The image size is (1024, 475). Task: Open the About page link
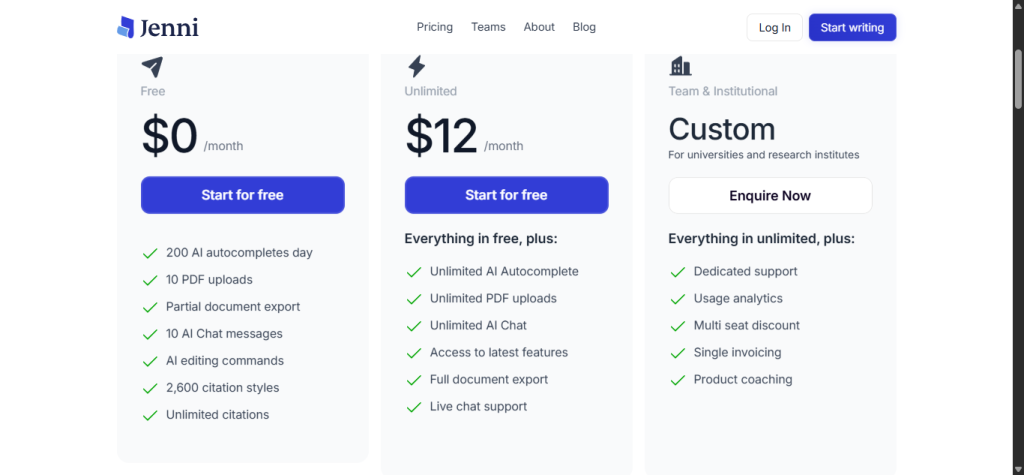coord(539,27)
